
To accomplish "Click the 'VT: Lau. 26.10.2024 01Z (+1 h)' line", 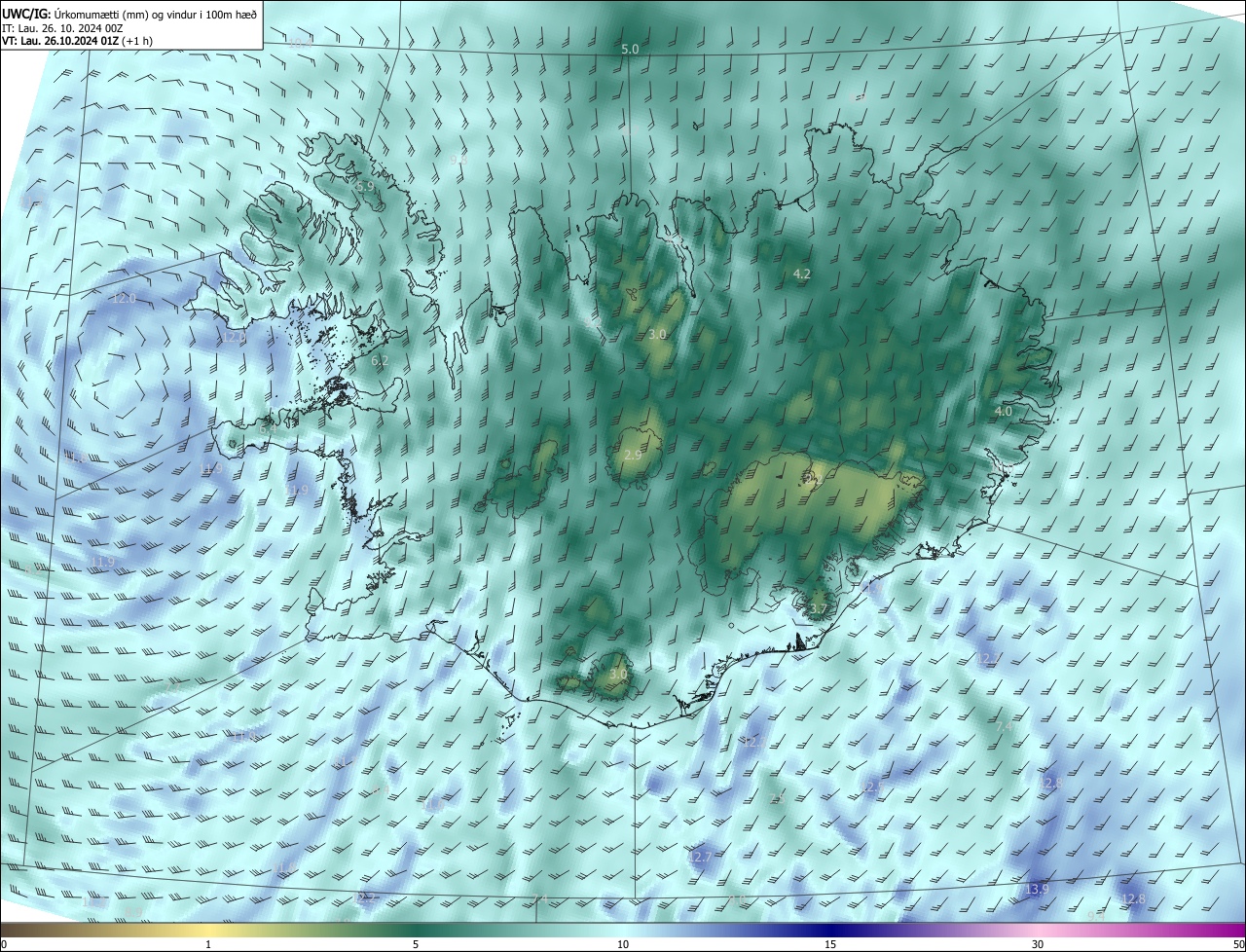I will coord(76,41).
